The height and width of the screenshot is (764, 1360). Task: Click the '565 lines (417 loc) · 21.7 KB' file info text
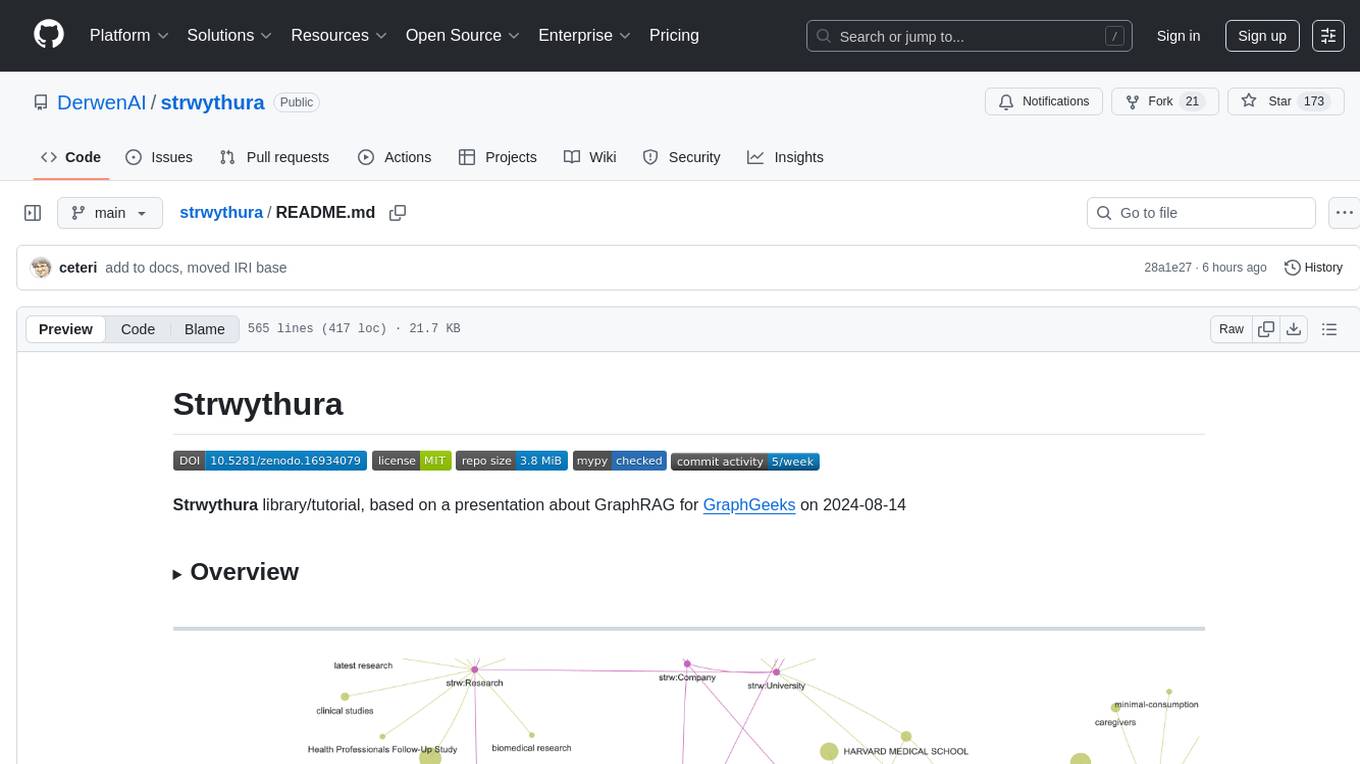[354, 329]
